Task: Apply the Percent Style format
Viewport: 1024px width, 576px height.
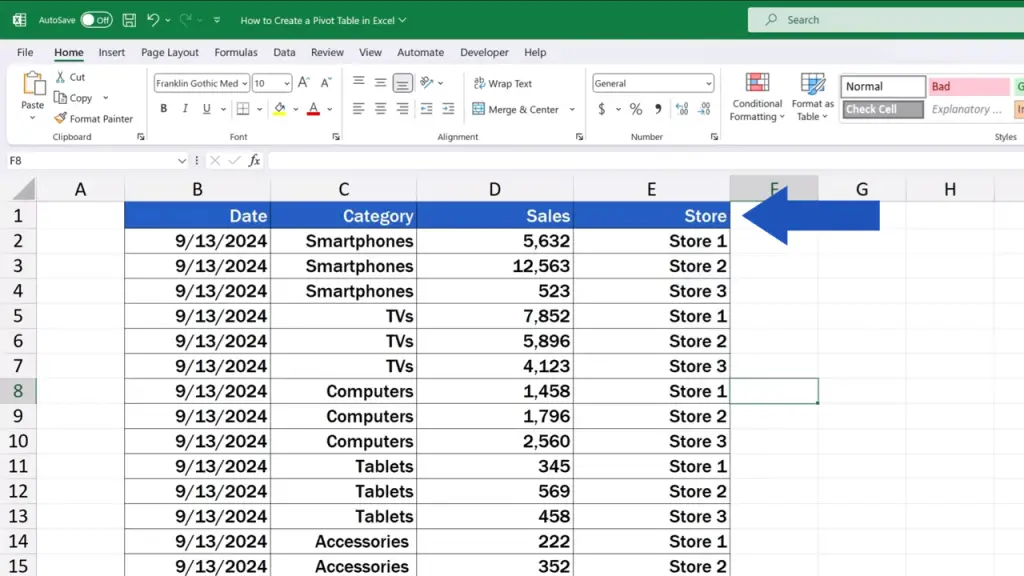Action: (635, 109)
